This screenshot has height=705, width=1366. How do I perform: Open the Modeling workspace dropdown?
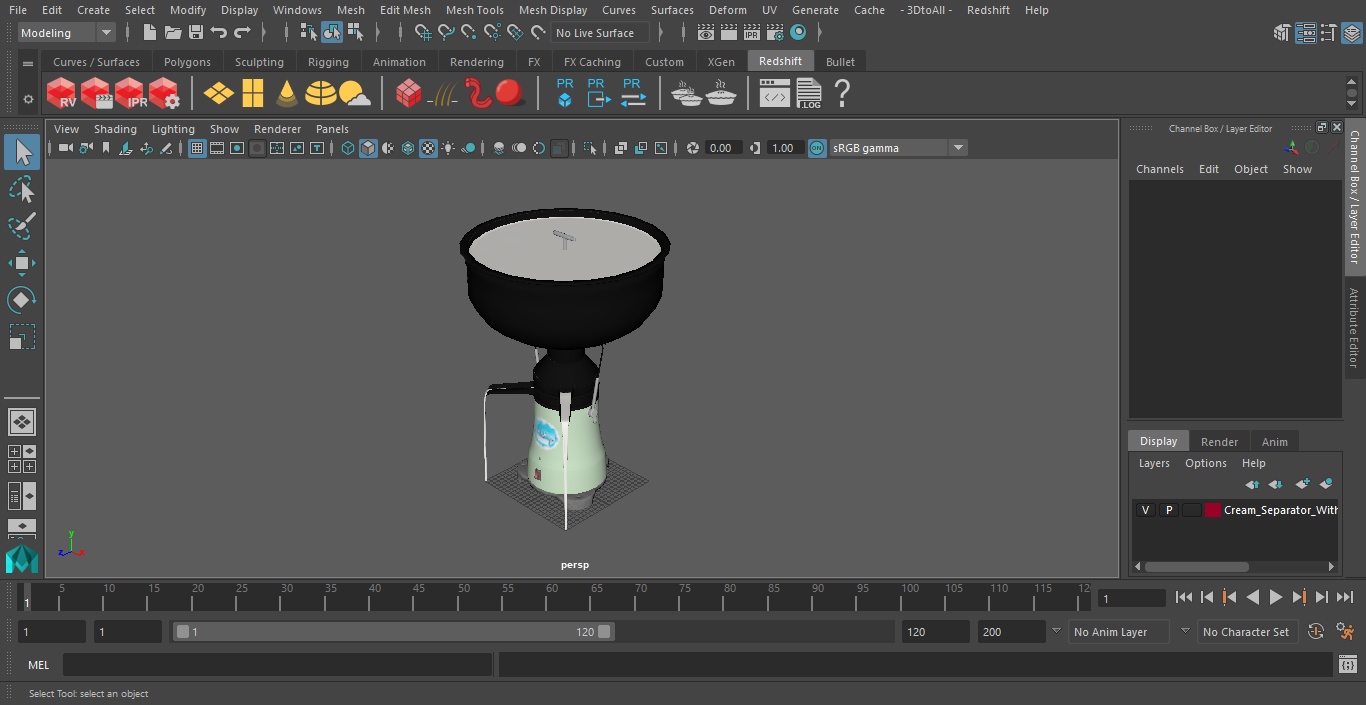coord(67,33)
